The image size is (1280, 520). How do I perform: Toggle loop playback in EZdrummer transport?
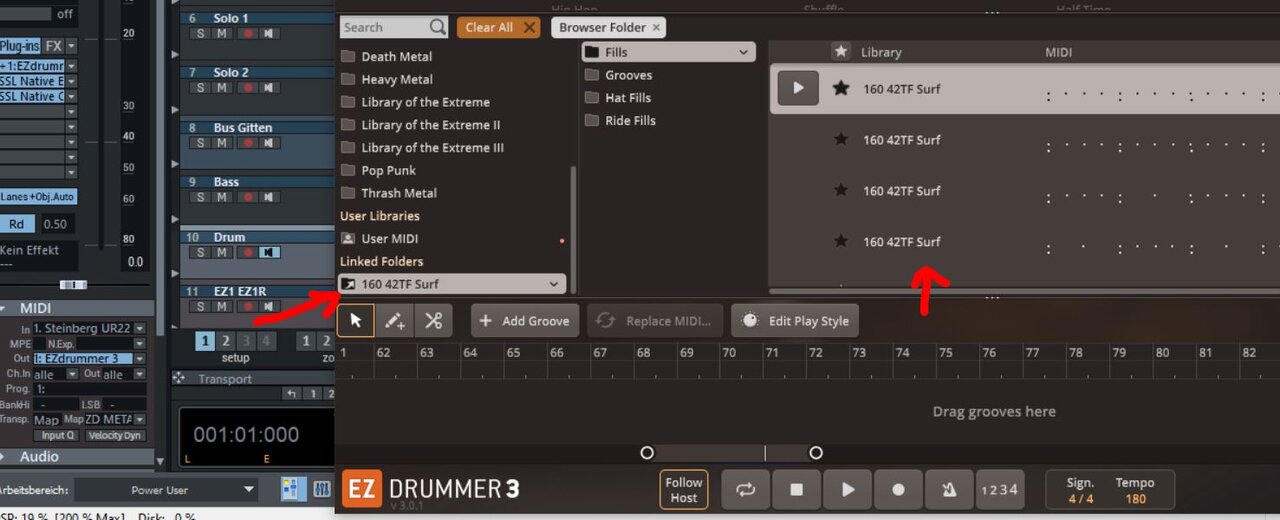(x=745, y=489)
